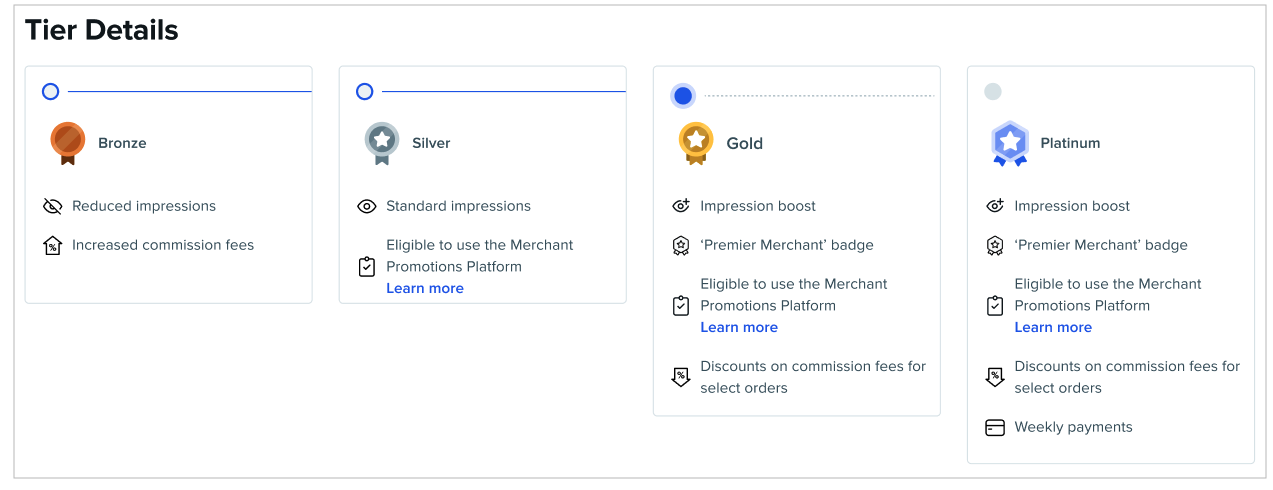Click Gold's Premier Merchant badge icon
Image resolution: width=1273 pixels, height=490 pixels.
coord(681,245)
